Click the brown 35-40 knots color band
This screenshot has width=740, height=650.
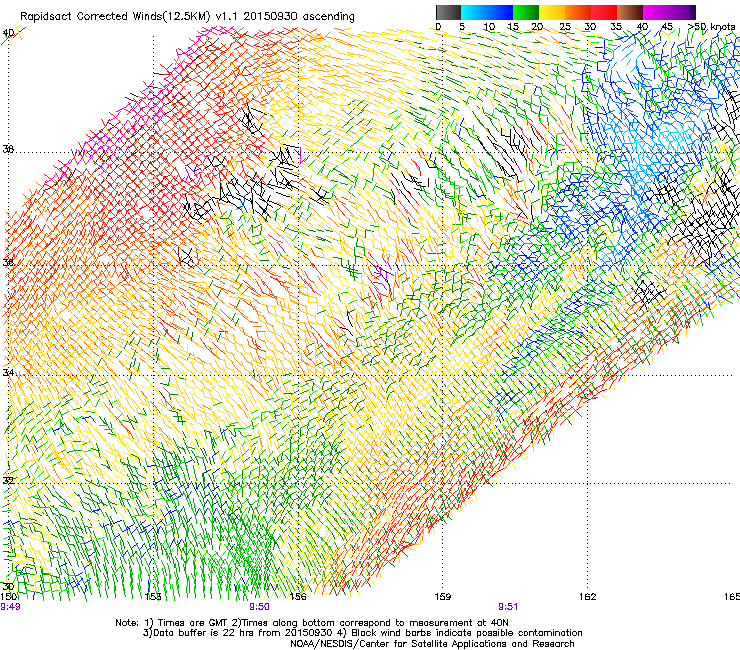[630, 12]
